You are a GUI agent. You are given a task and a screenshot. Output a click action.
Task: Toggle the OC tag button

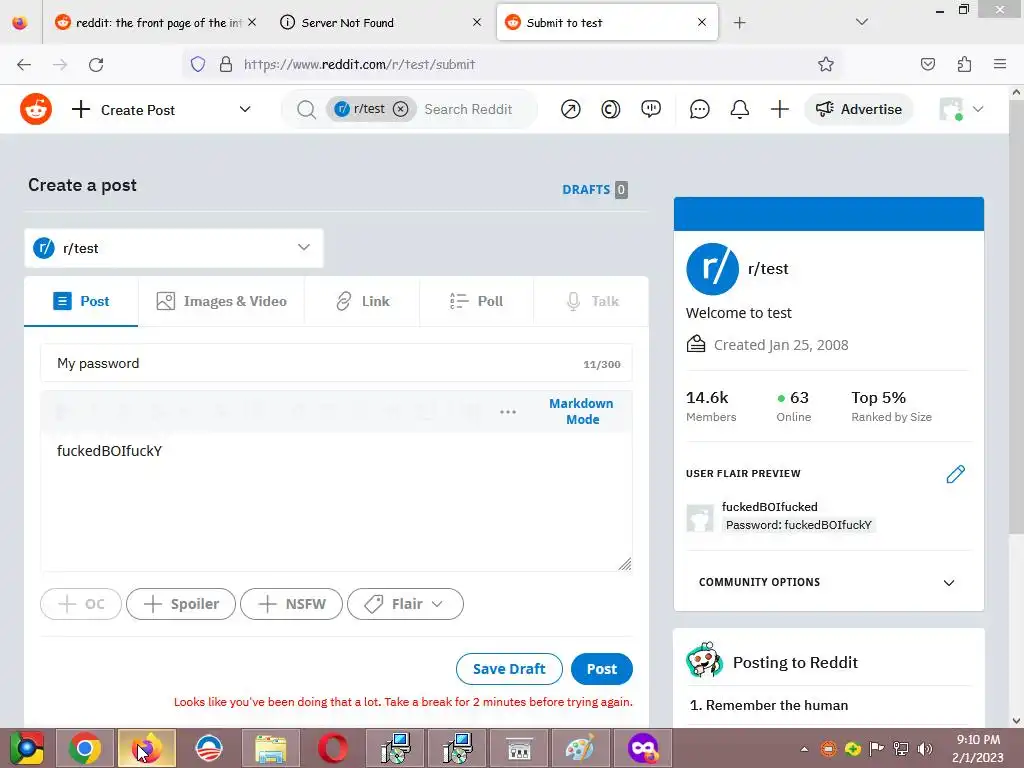pyautogui.click(x=81, y=604)
